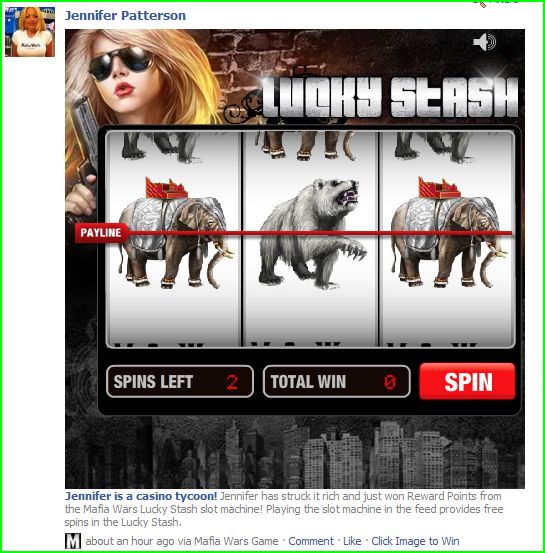
Task: Mute the slot machine sound speaker icon
Action: [x=485, y=42]
